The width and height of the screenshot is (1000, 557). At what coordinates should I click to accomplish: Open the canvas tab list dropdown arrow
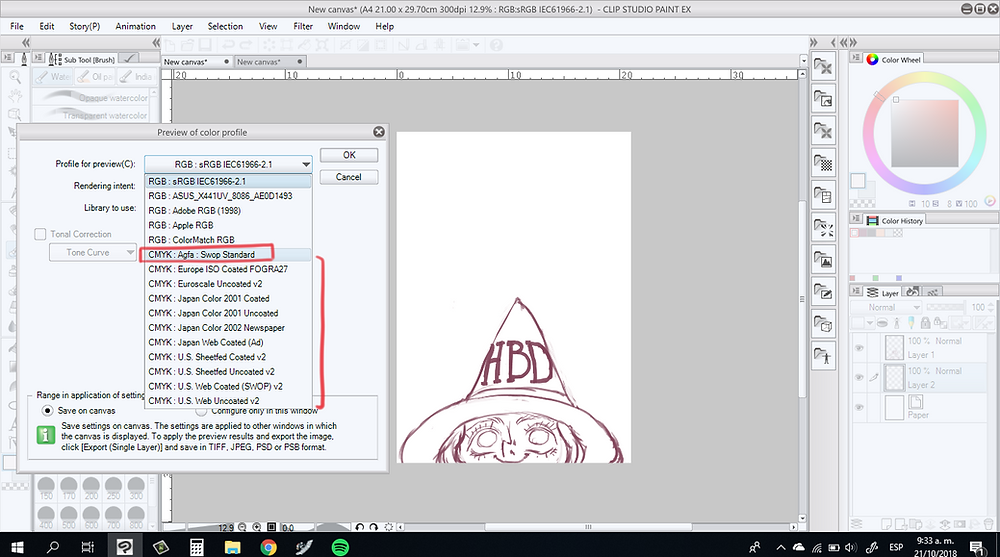pyautogui.click(x=803, y=61)
